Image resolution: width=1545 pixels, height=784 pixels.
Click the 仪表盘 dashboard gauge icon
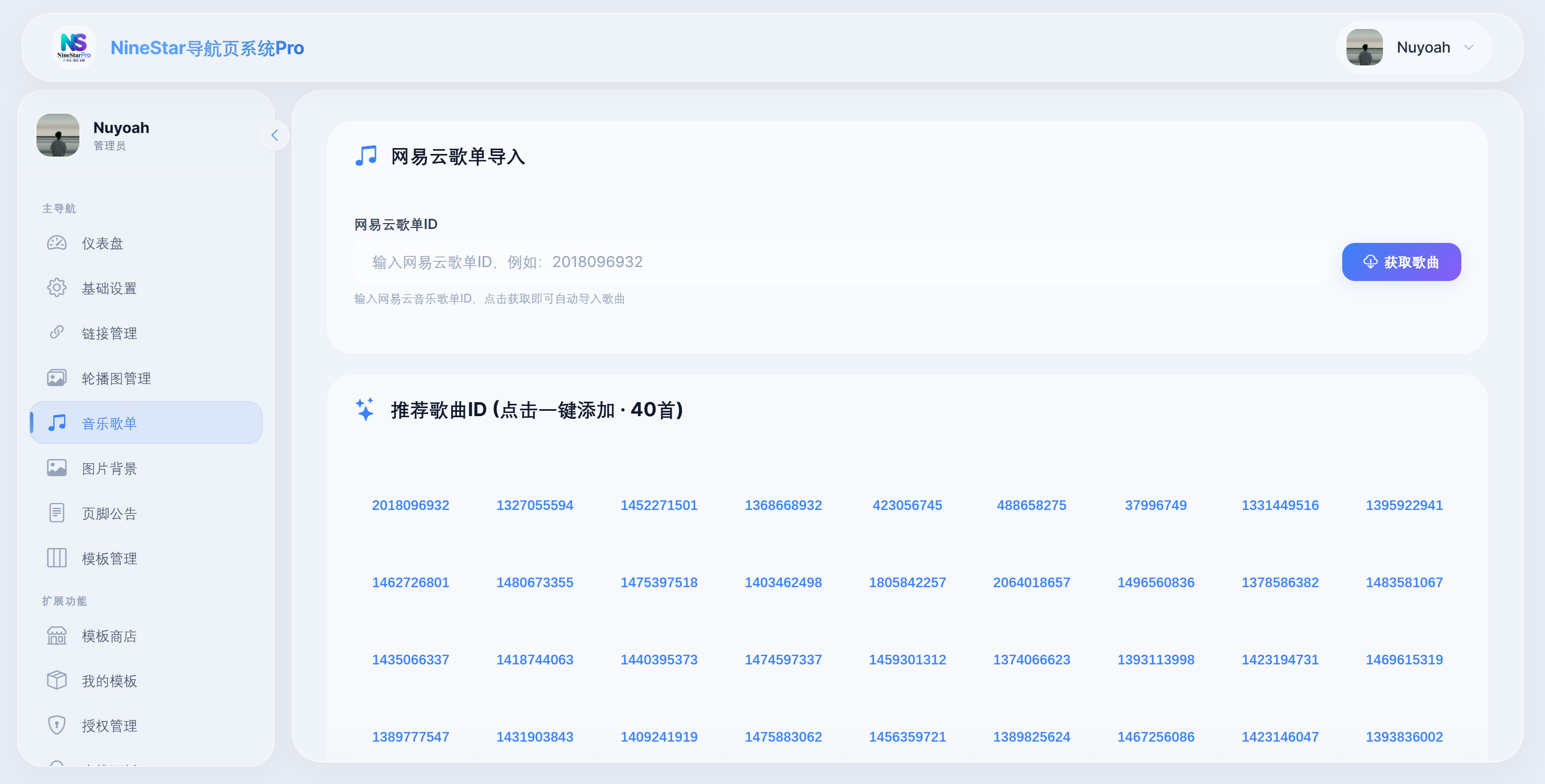click(x=57, y=243)
